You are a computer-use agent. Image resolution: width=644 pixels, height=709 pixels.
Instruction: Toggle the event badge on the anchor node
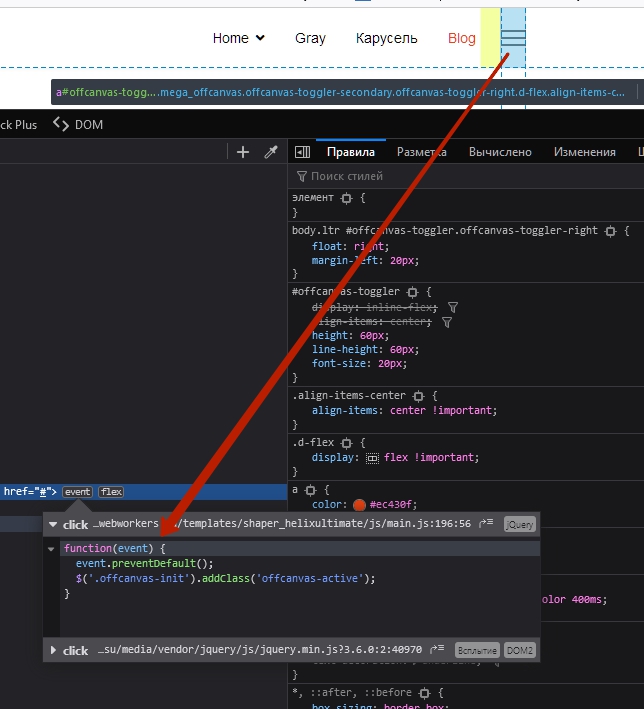77,491
